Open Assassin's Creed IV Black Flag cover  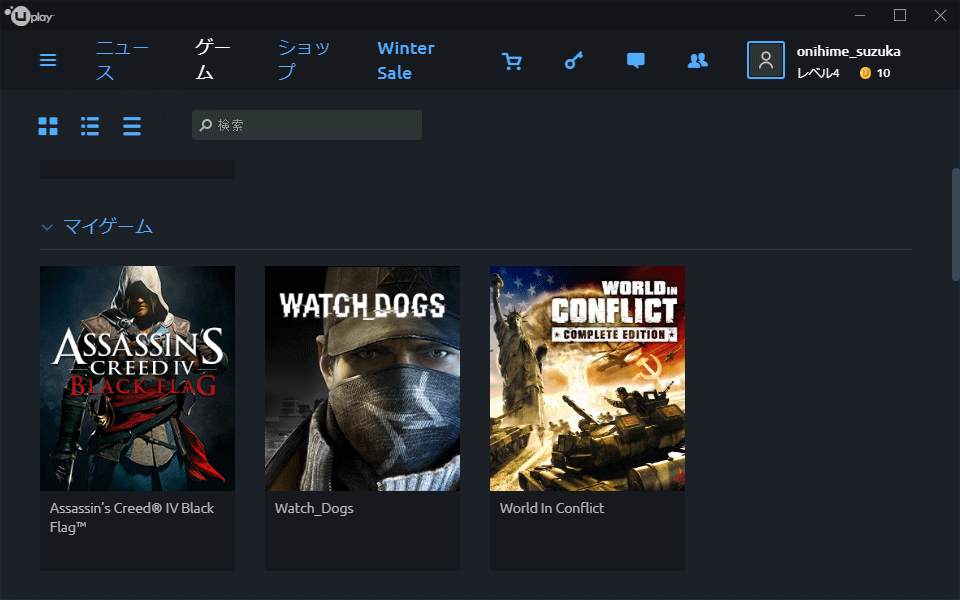coord(137,378)
